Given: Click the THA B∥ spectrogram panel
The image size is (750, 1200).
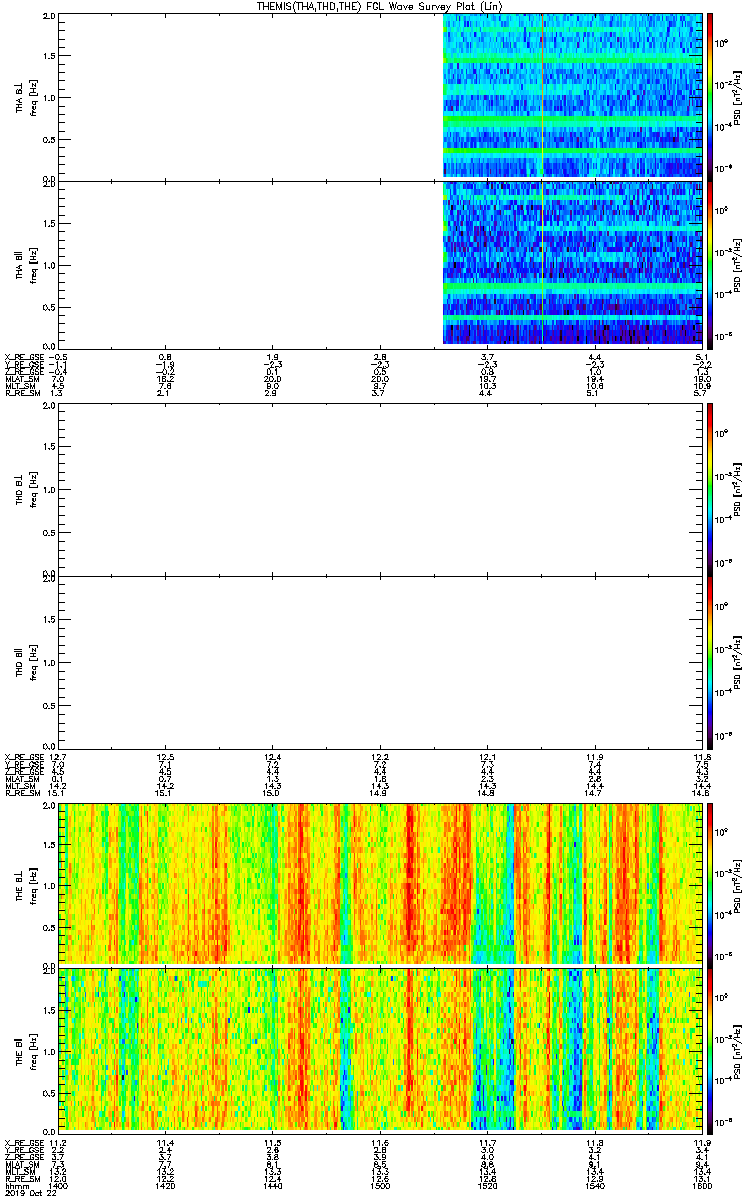Looking at the screenshot, I should (380, 265).
